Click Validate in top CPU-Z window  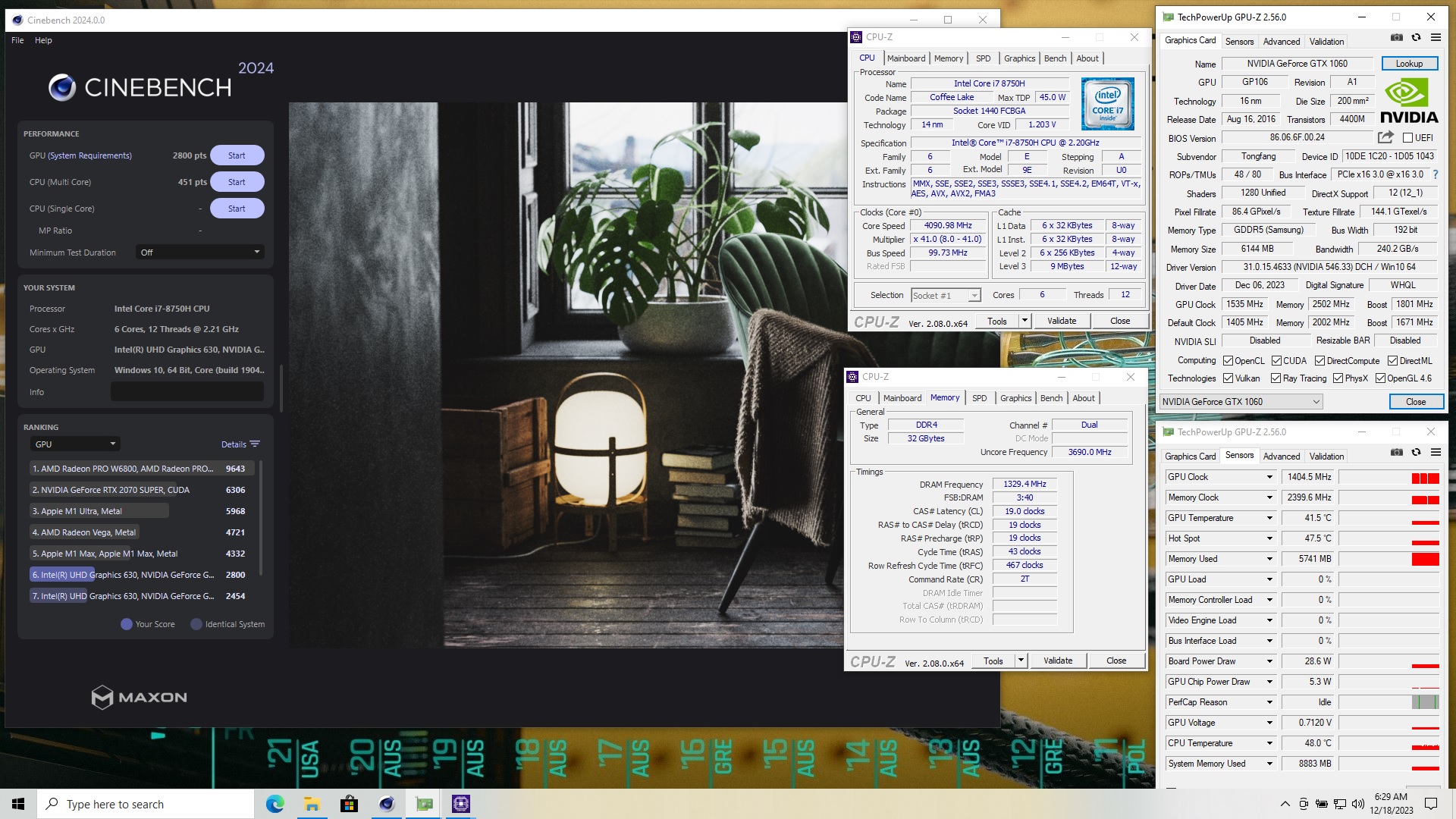pyautogui.click(x=1062, y=321)
